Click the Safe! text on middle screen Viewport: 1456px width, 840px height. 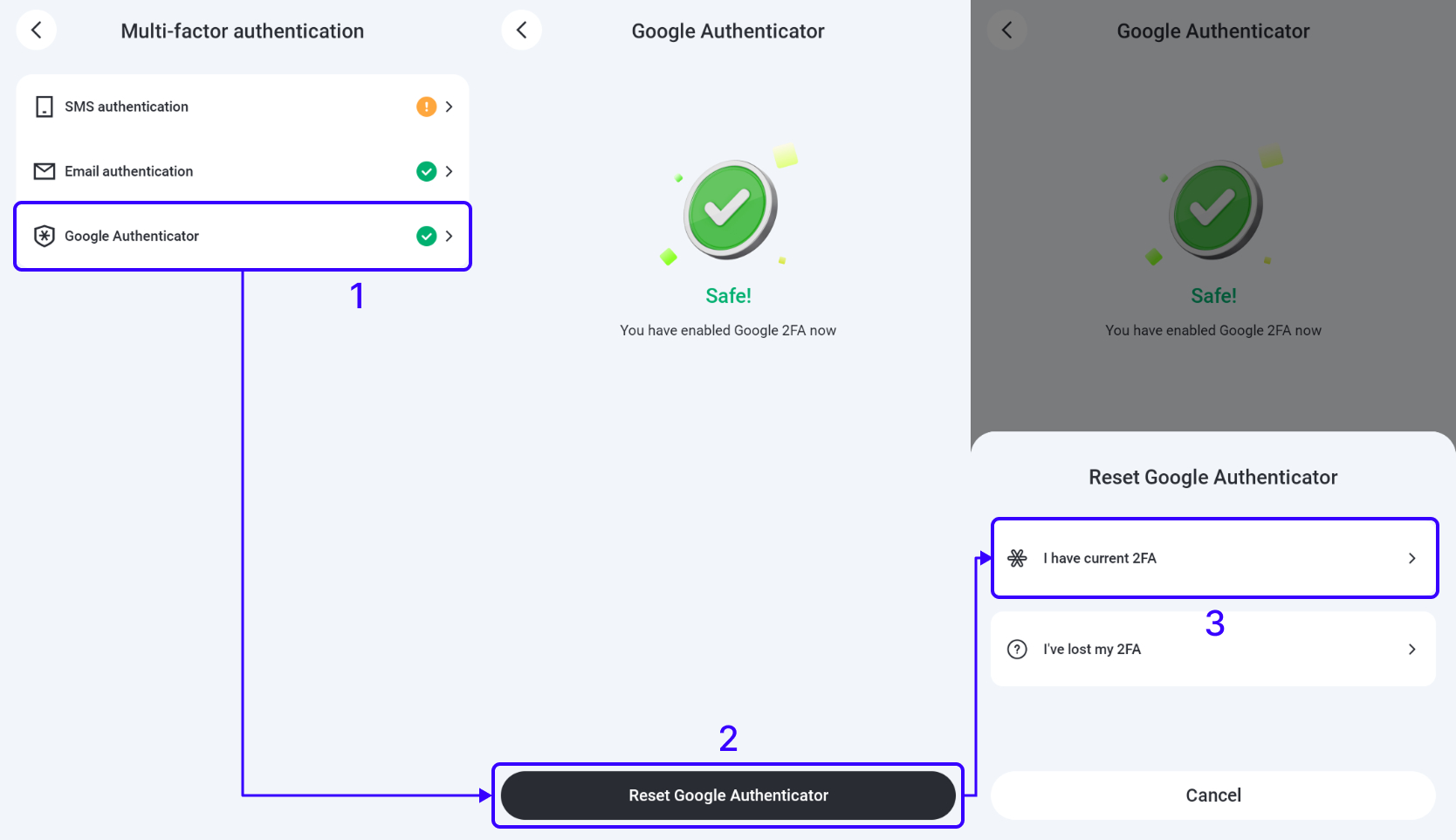(x=728, y=296)
